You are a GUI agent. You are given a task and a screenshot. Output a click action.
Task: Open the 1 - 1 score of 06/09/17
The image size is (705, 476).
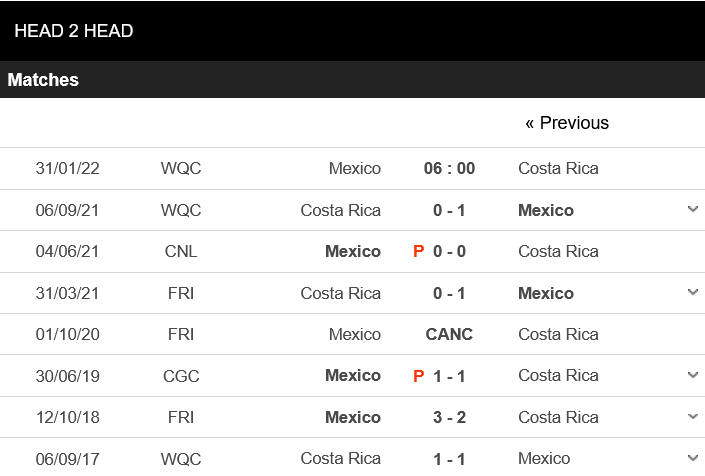click(449, 458)
